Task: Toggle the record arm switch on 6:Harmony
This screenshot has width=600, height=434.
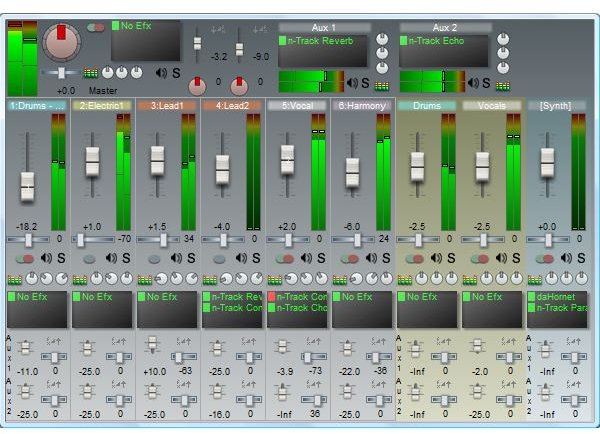Action: point(349,259)
